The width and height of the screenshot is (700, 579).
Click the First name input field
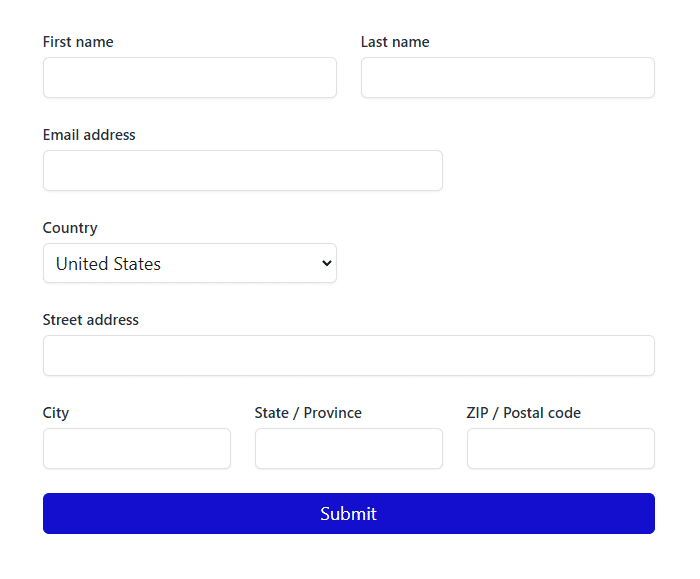click(x=190, y=78)
